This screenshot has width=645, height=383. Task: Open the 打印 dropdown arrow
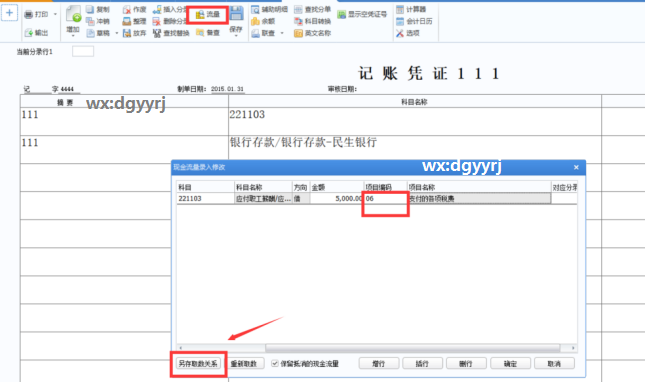click(55, 15)
